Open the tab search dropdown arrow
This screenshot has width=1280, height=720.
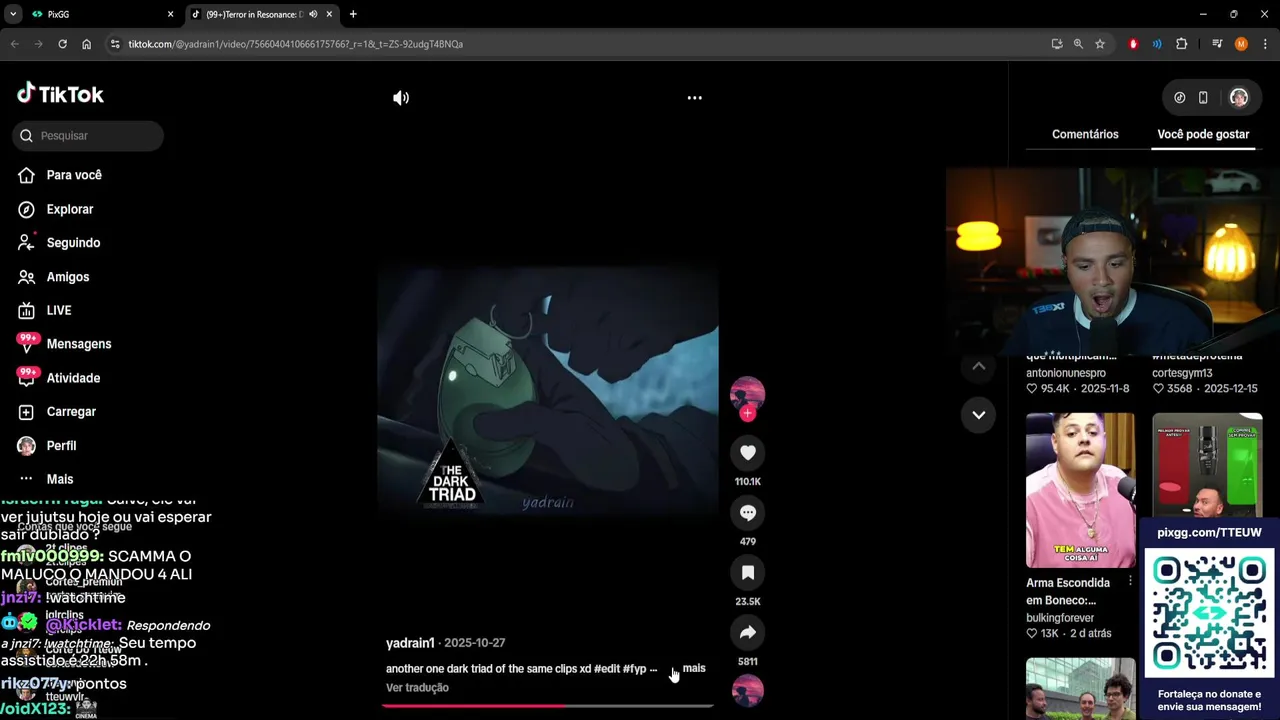coord(13,14)
